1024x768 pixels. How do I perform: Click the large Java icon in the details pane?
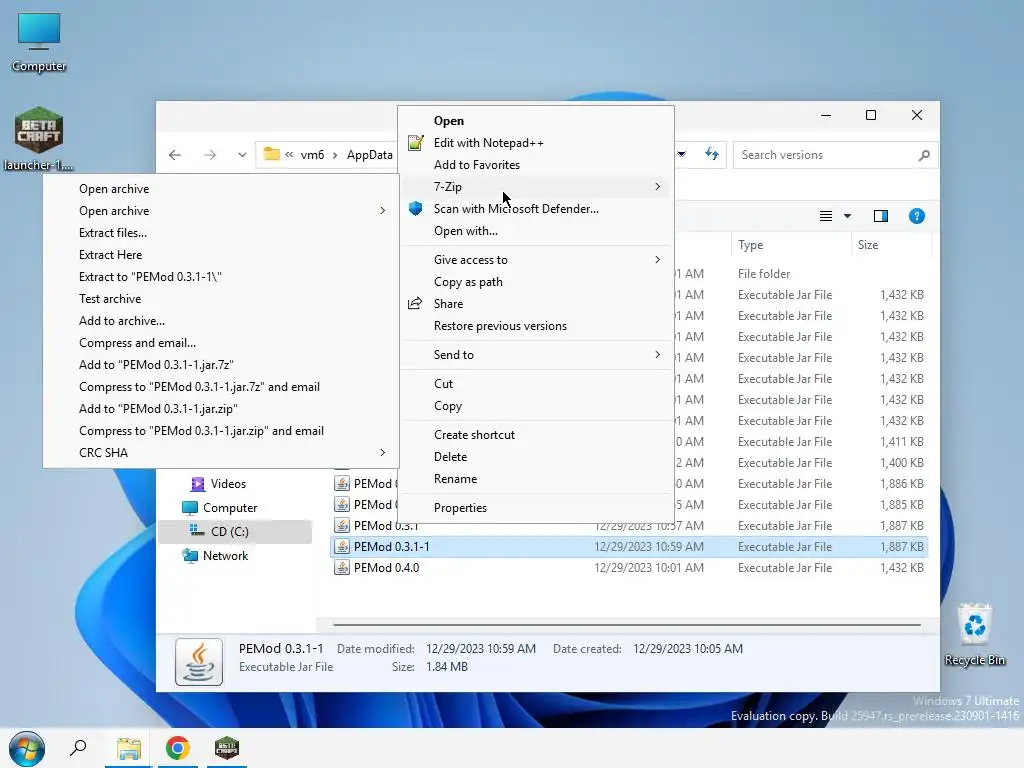tap(199, 662)
